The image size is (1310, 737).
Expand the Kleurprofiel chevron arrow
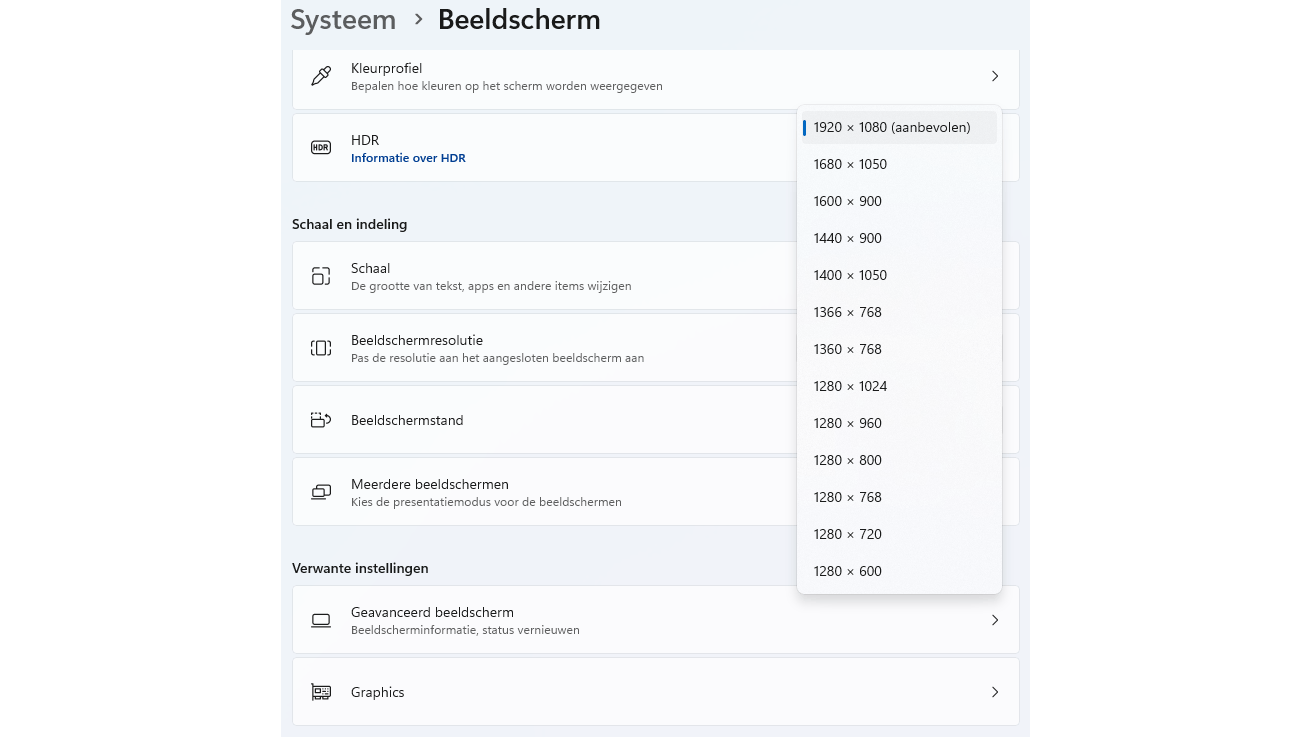995,76
